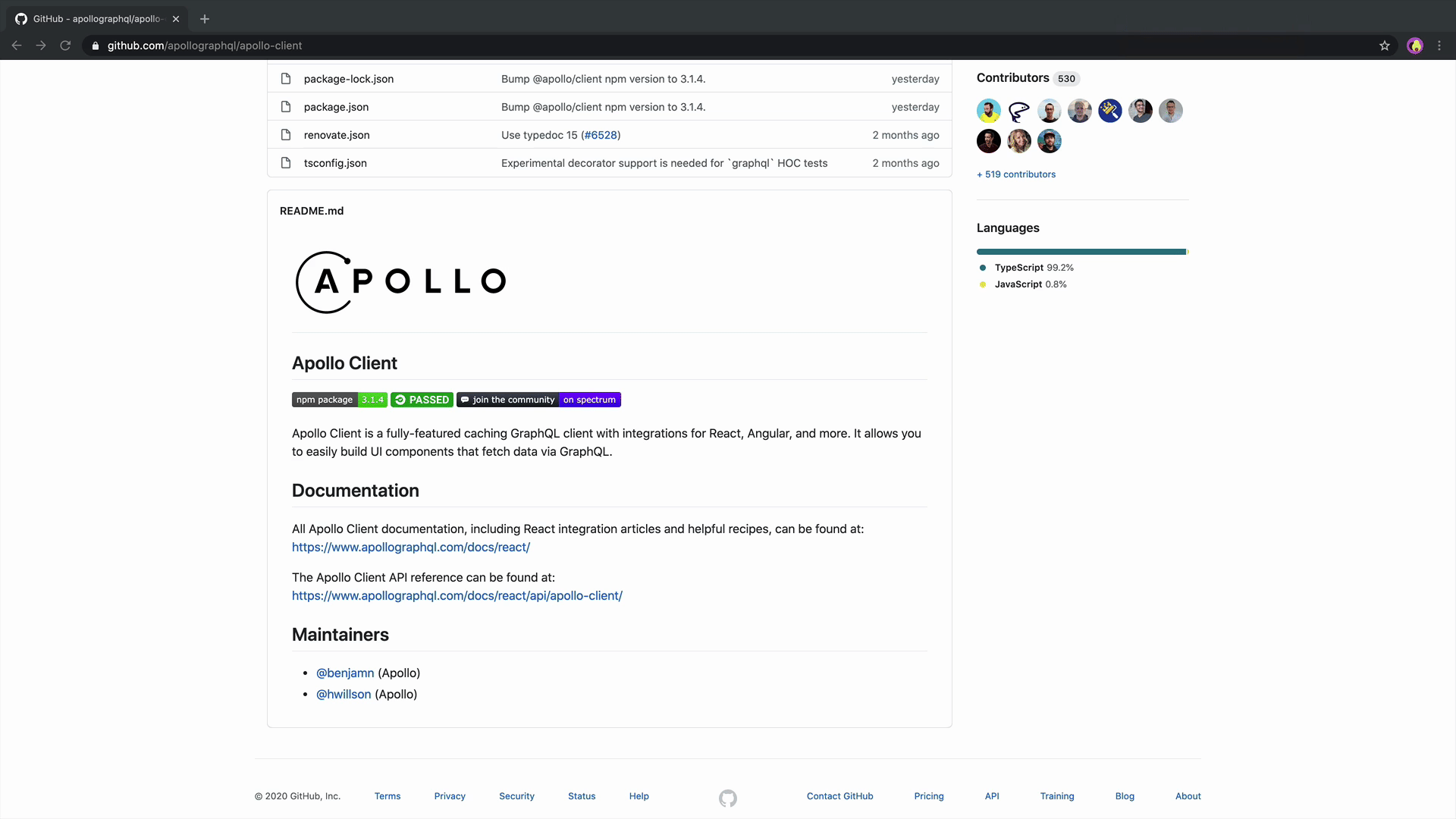This screenshot has height=819, width=1456.
Task: Click the file icon beside package-lock.json
Action: pos(286,79)
